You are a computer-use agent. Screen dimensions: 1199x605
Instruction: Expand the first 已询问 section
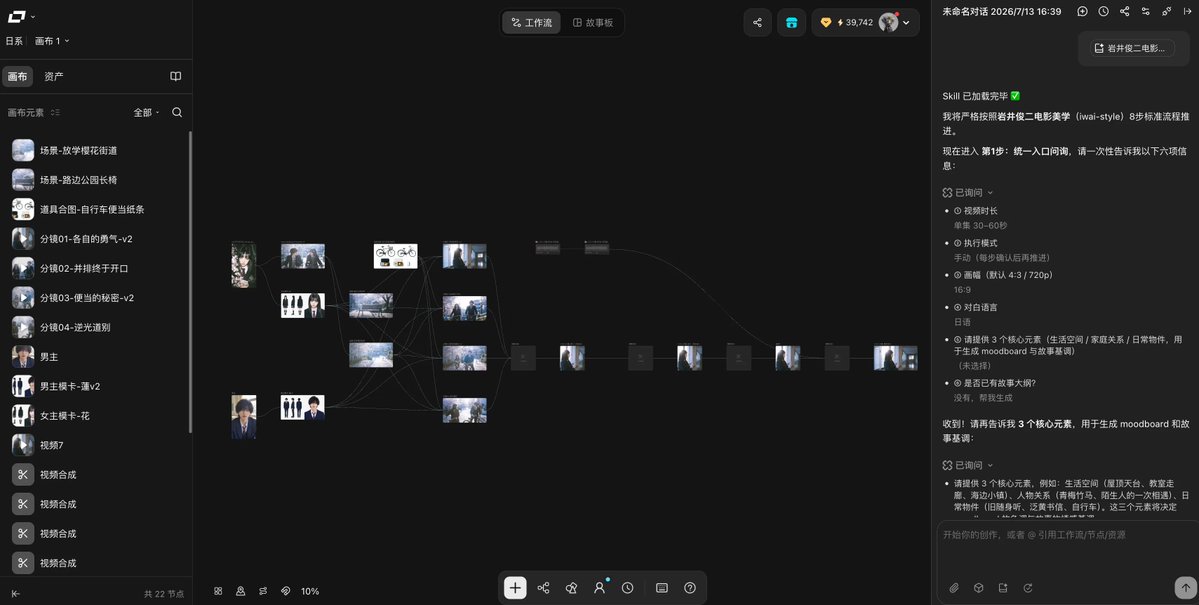967,193
